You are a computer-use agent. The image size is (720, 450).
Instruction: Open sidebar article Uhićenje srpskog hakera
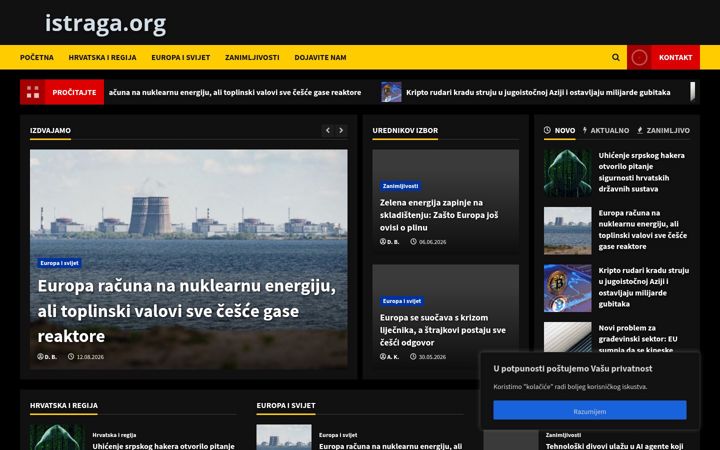641,172
